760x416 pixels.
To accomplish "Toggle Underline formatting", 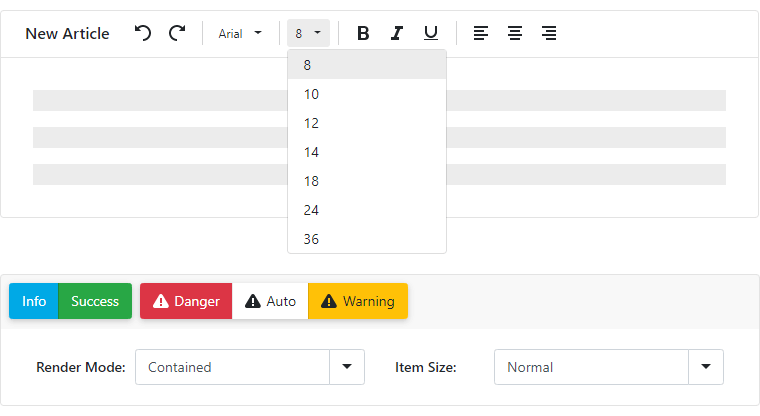I will coord(431,33).
